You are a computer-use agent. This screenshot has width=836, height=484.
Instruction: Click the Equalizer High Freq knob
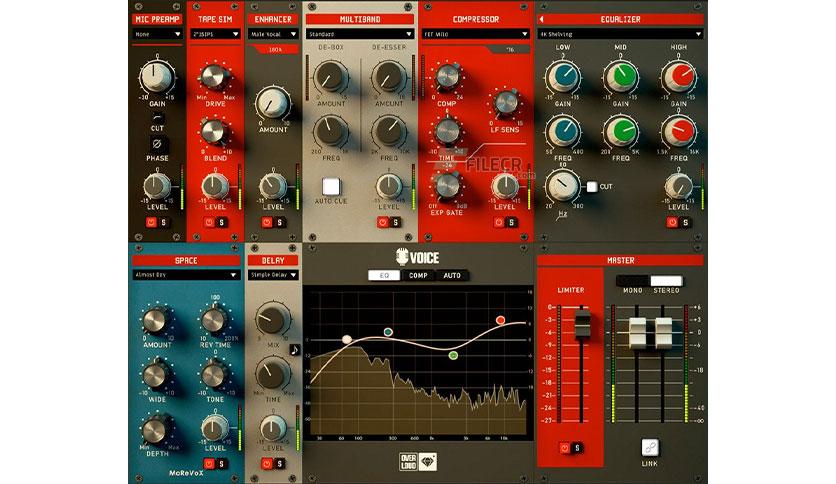[678, 132]
